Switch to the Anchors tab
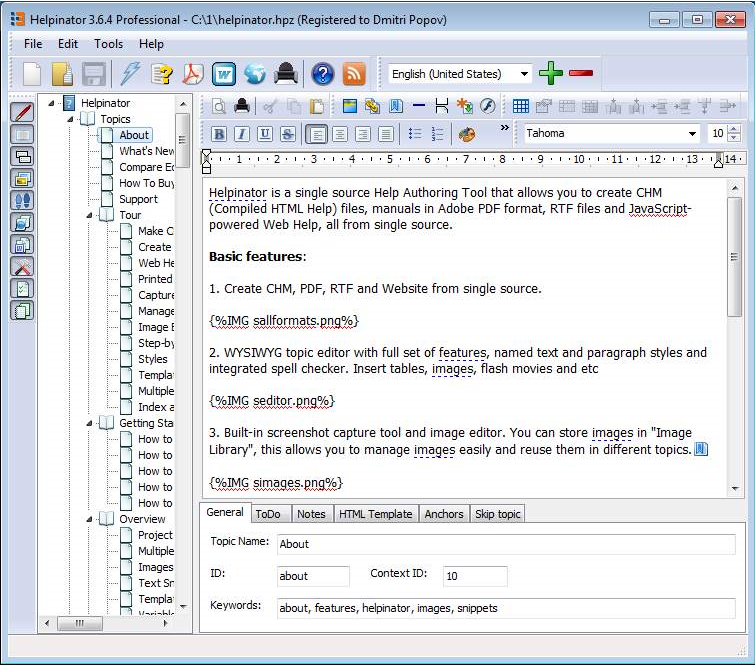The width and height of the screenshot is (755, 666). 444,514
